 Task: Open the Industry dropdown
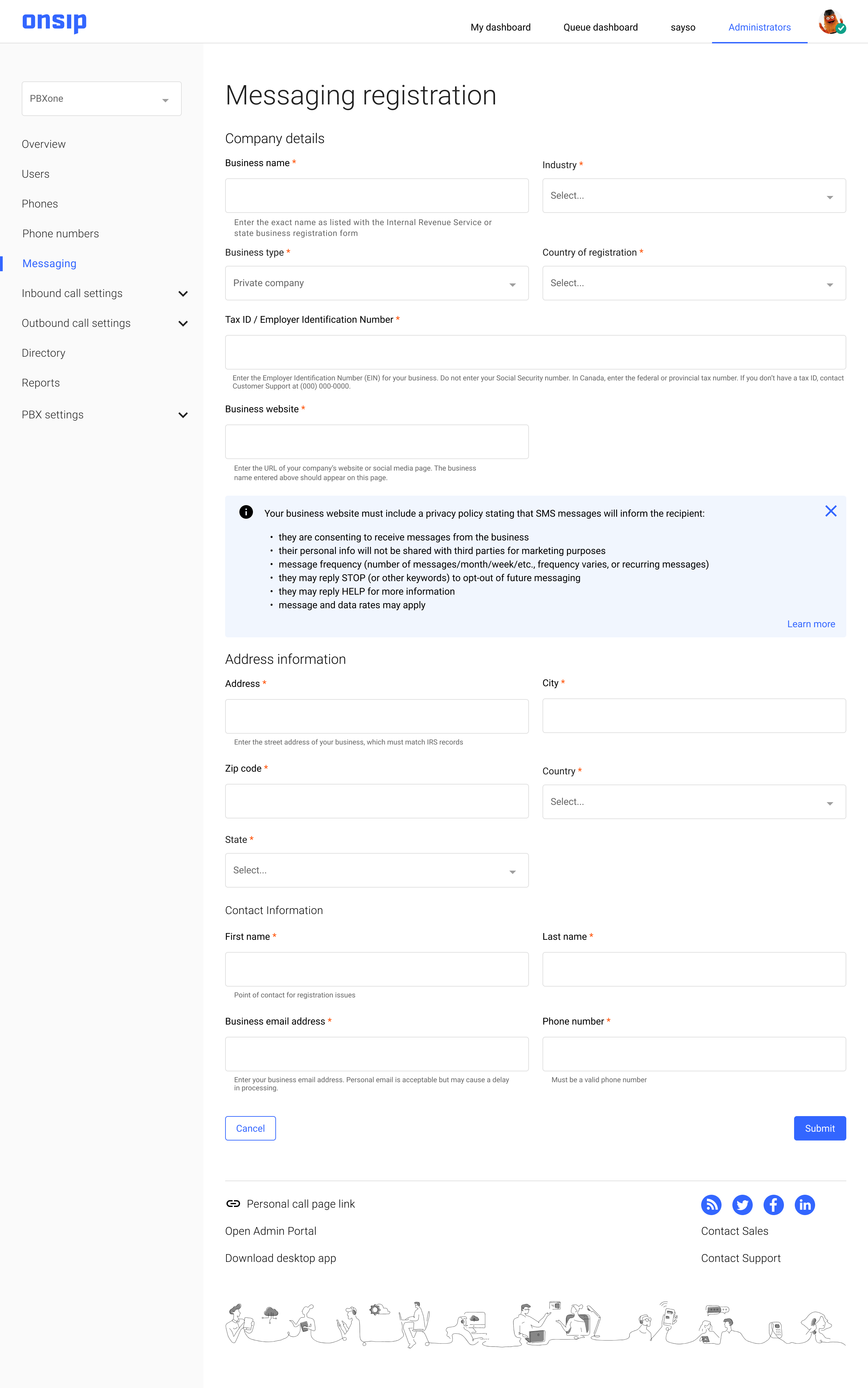pos(693,195)
